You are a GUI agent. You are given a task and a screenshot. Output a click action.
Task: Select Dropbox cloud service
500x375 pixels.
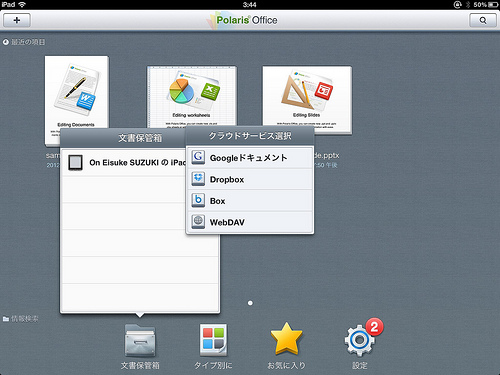coord(250,179)
